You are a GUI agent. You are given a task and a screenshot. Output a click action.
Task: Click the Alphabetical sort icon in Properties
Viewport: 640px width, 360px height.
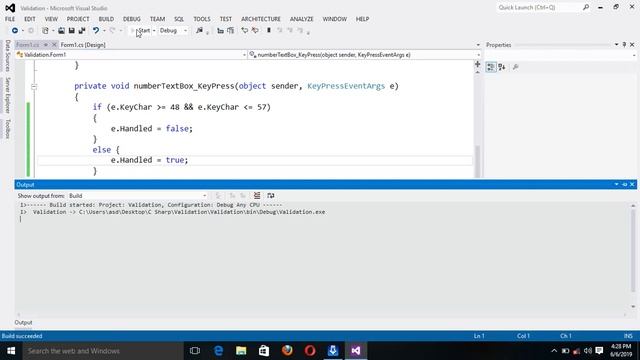coord(502,67)
